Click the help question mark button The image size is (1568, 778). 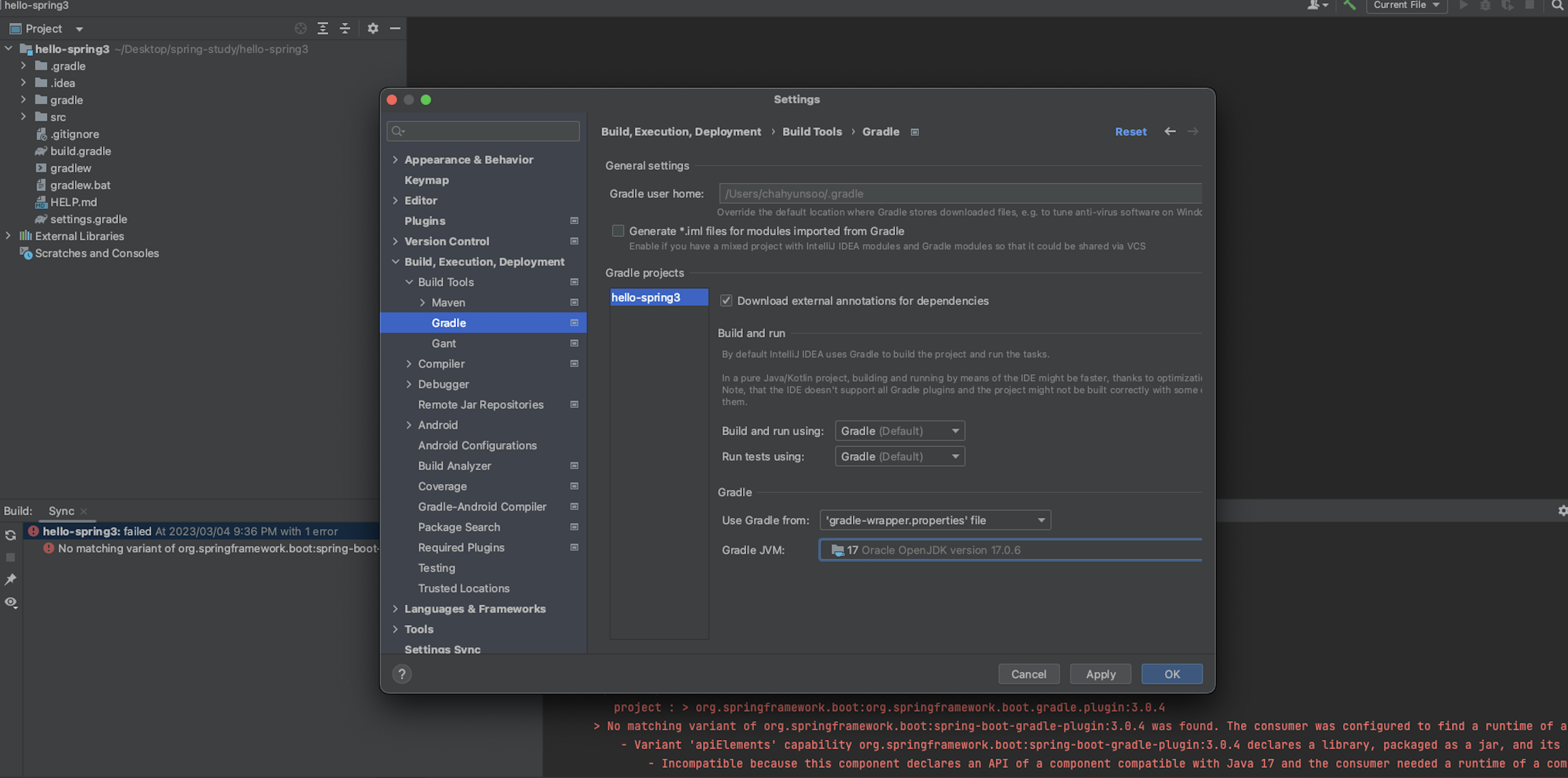click(402, 674)
